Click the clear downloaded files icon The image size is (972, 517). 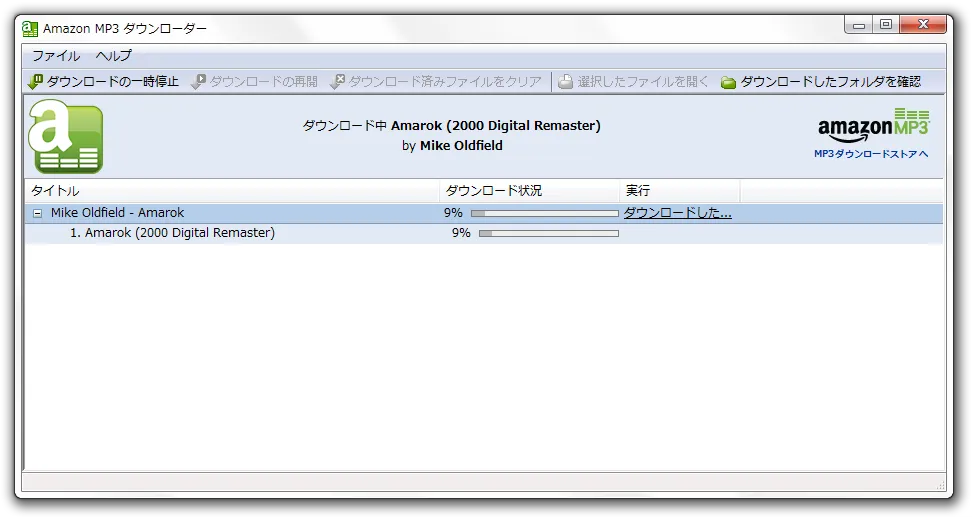click(x=337, y=81)
